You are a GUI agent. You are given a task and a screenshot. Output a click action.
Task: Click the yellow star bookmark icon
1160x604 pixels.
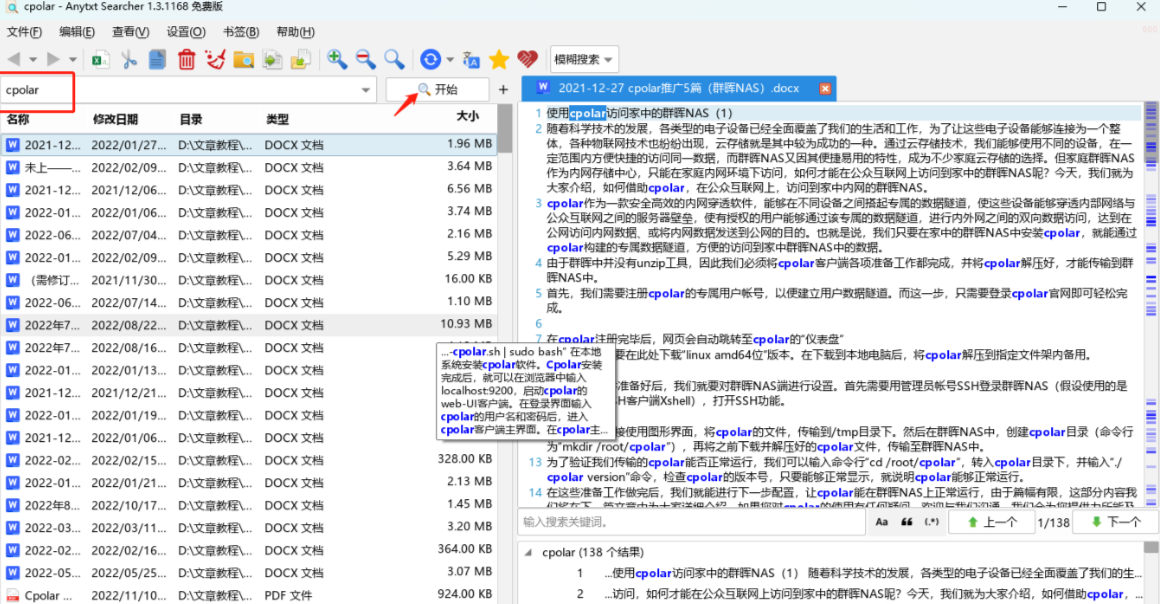[x=499, y=59]
